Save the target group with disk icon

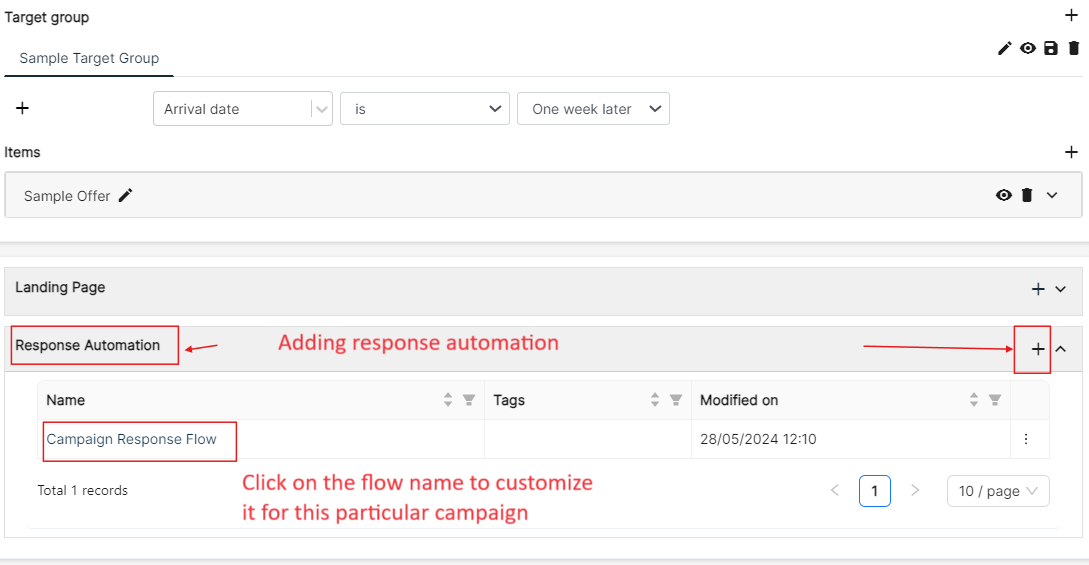pyautogui.click(x=1051, y=48)
